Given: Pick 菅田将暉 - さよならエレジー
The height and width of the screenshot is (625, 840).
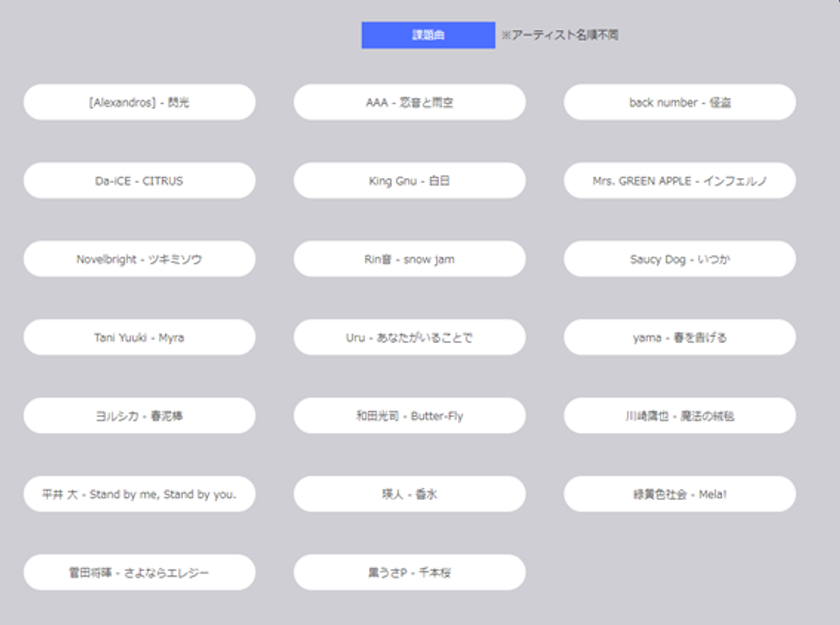Looking at the screenshot, I should (139, 573).
